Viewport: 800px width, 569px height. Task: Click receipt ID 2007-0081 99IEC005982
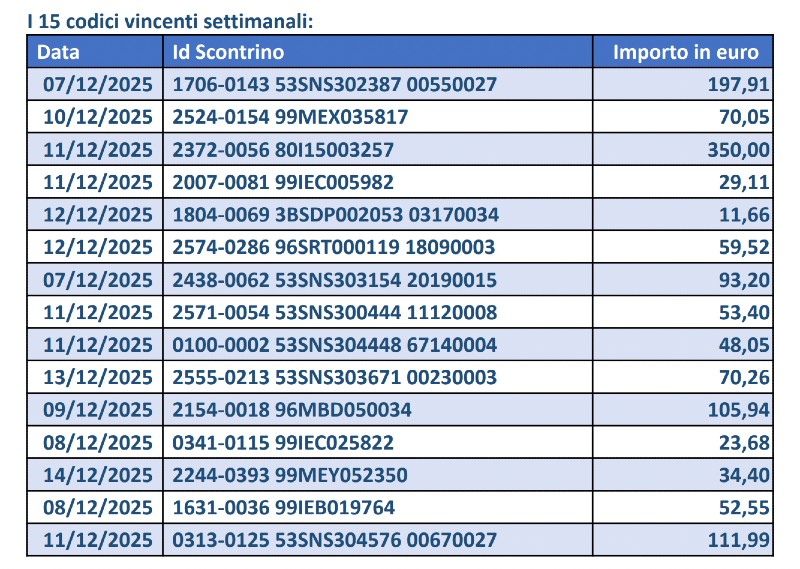tap(283, 182)
